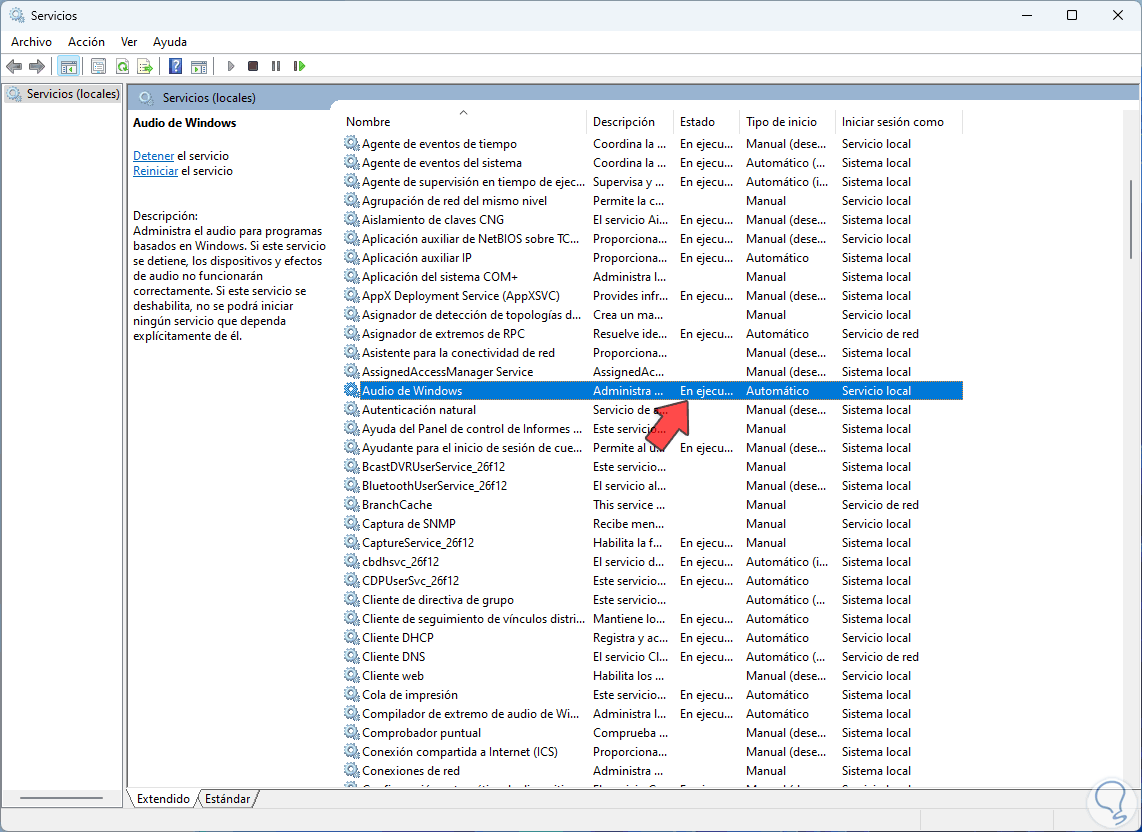Select CaptureService_26f12 service
Viewport: 1142px width, 832px height.
click(x=418, y=542)
